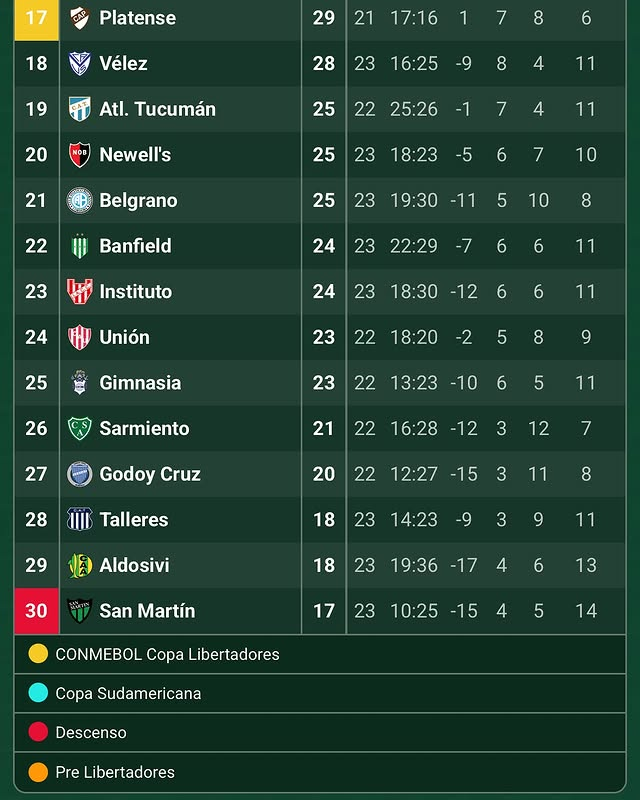The width and height of the screenshot is (640, 800).
Task: Click the Aldosivi yellow-green crest
Action: coord(80,565)
